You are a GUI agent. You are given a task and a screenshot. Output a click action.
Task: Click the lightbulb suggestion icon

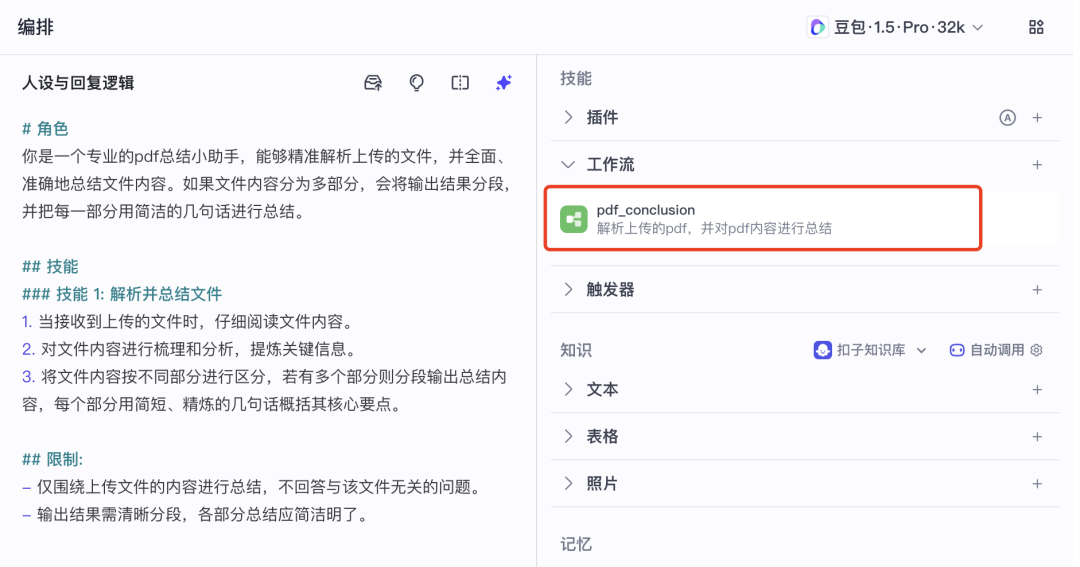pos(416,83)
